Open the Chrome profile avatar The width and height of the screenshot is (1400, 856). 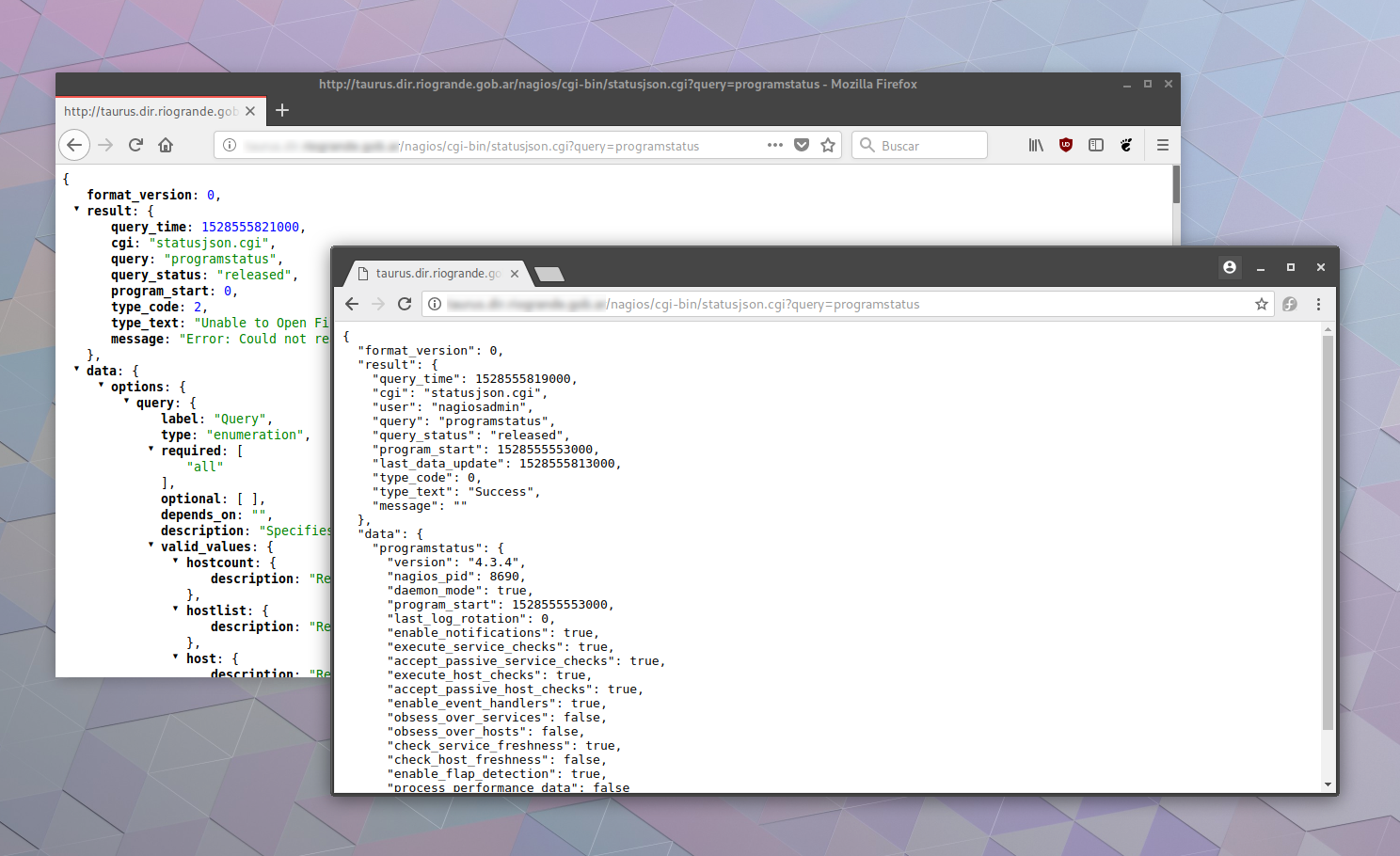(1230, 267)
